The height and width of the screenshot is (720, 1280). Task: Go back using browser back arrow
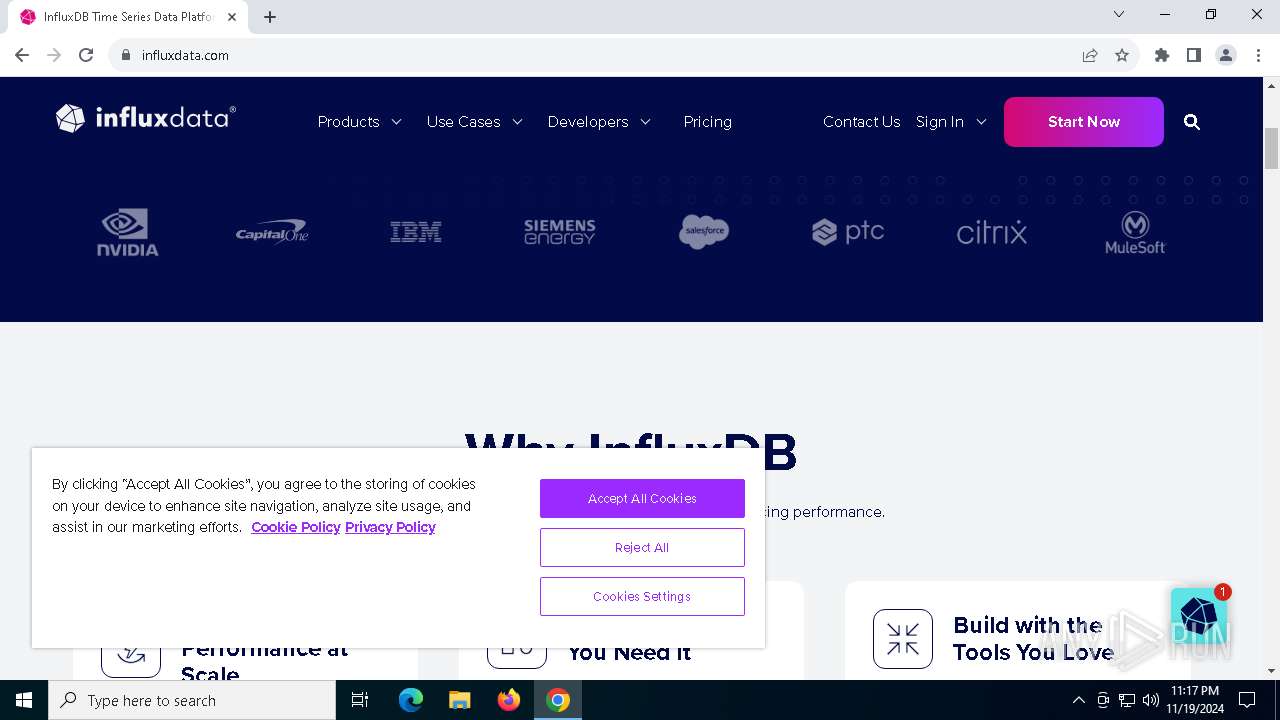22,55
